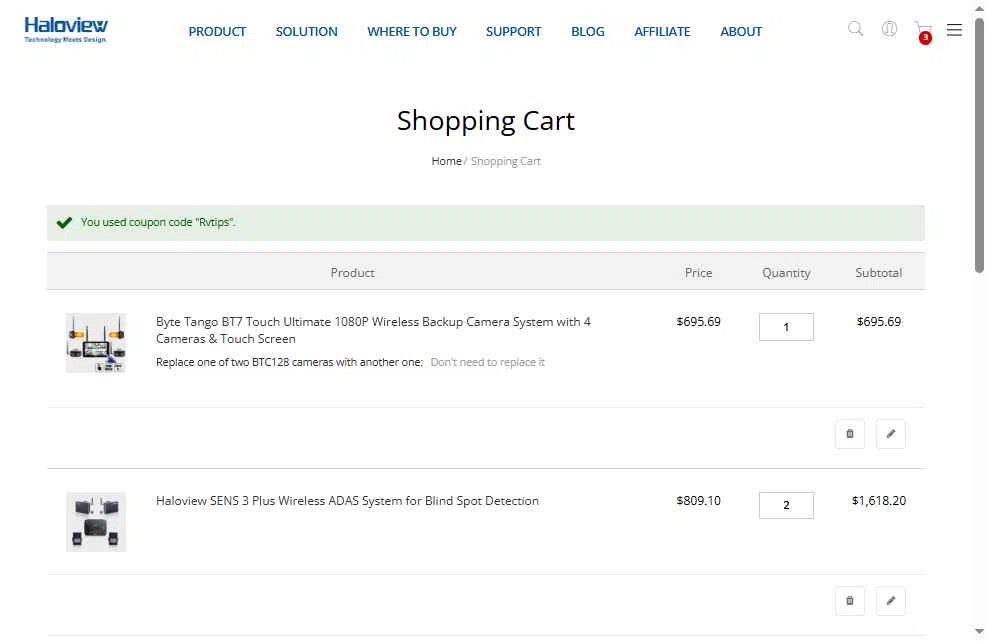Open the PRODUCT menu
The height and width of the screenshot is (641, 987).
tap(217, 31)
